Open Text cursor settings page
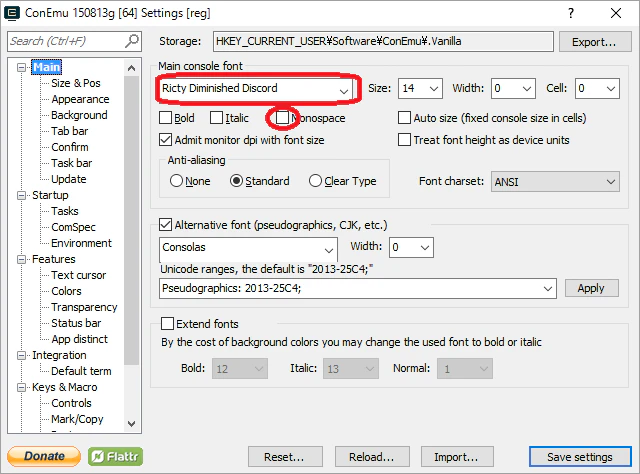640x474 pixels. 78,275
